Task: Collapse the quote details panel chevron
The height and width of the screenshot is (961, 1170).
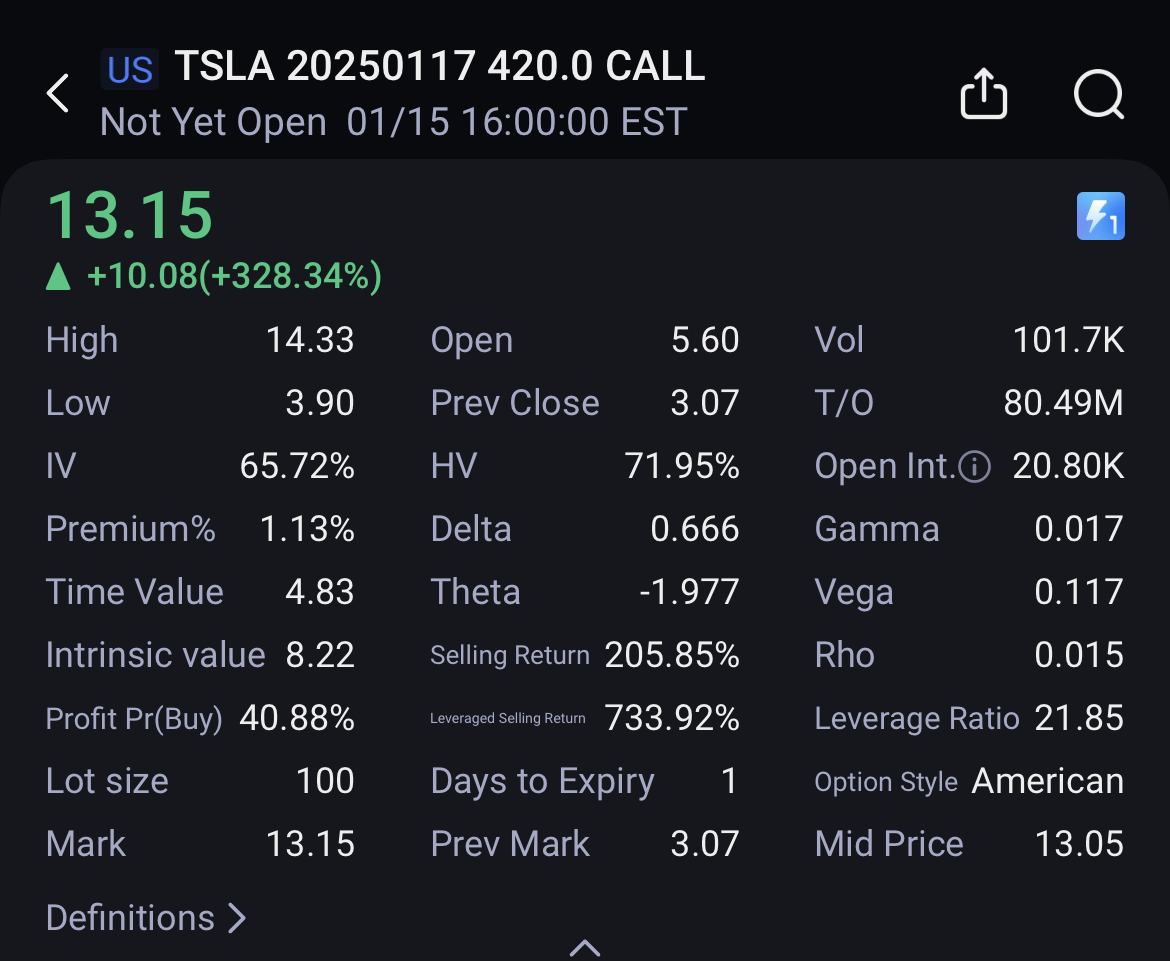Action: (x=585, y=946)
